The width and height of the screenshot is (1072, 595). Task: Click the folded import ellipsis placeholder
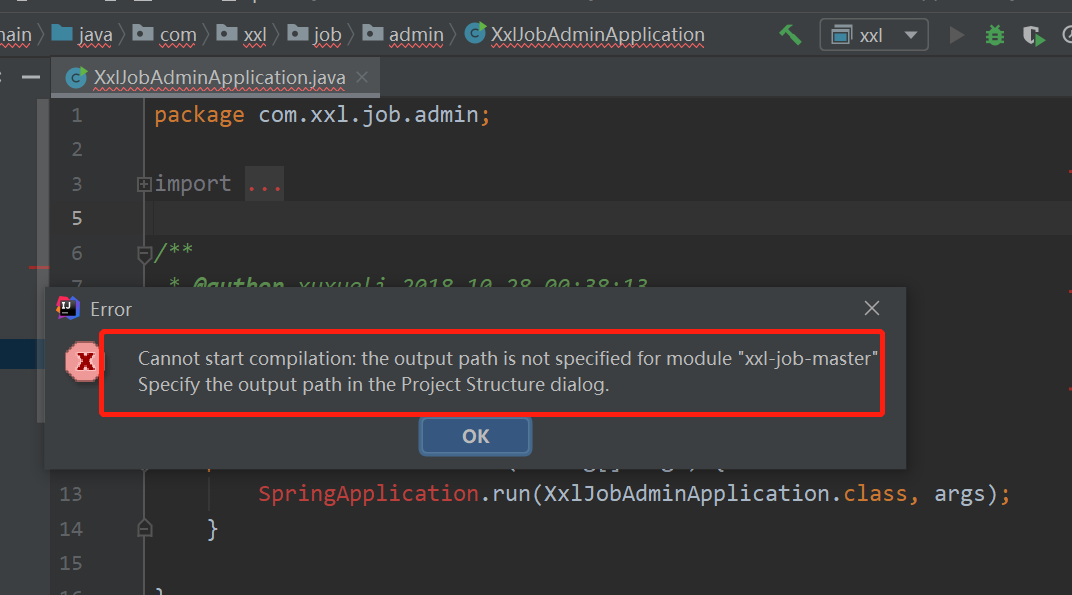click(x=264, y=183)
